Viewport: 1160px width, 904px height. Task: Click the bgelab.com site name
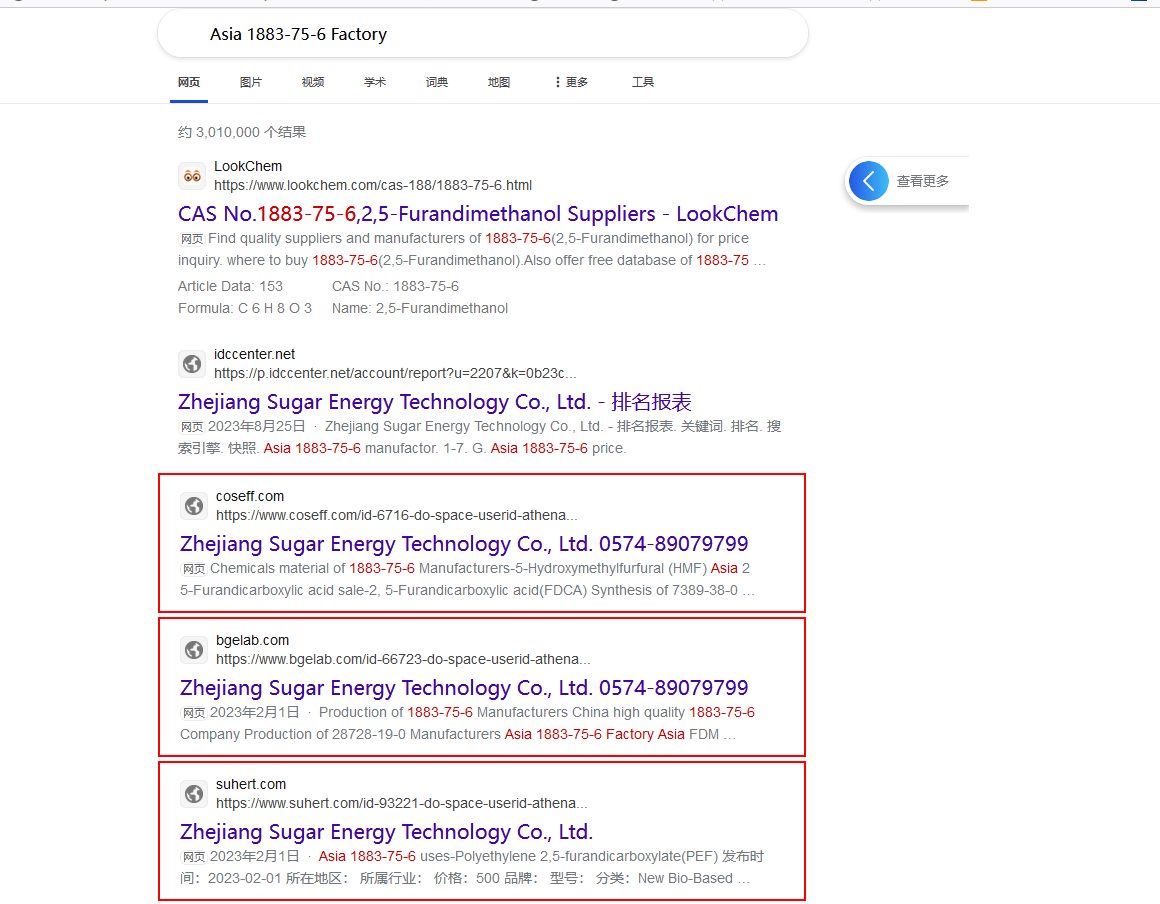252,640
